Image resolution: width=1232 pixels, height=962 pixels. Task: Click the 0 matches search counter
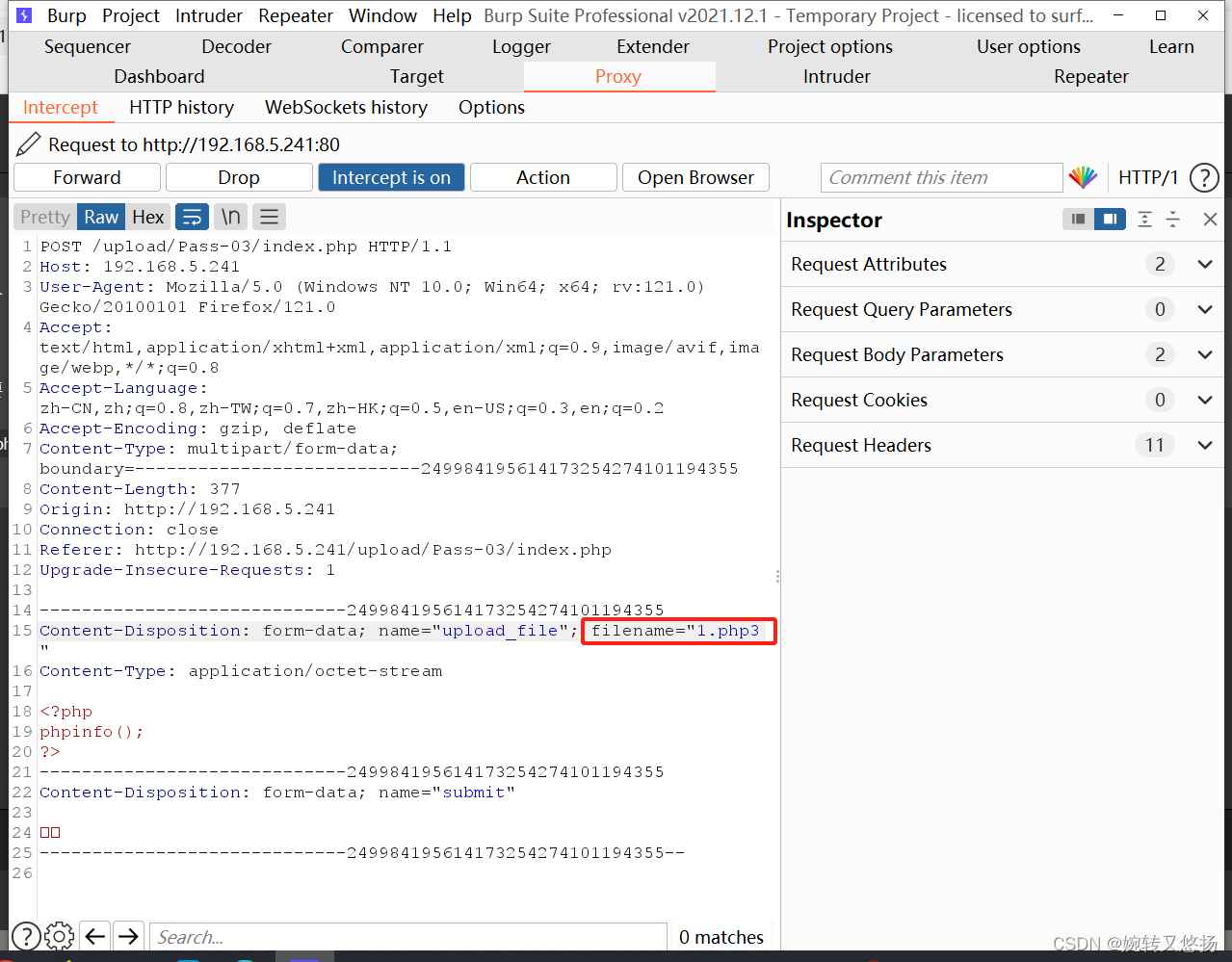(x=721, y=937)
